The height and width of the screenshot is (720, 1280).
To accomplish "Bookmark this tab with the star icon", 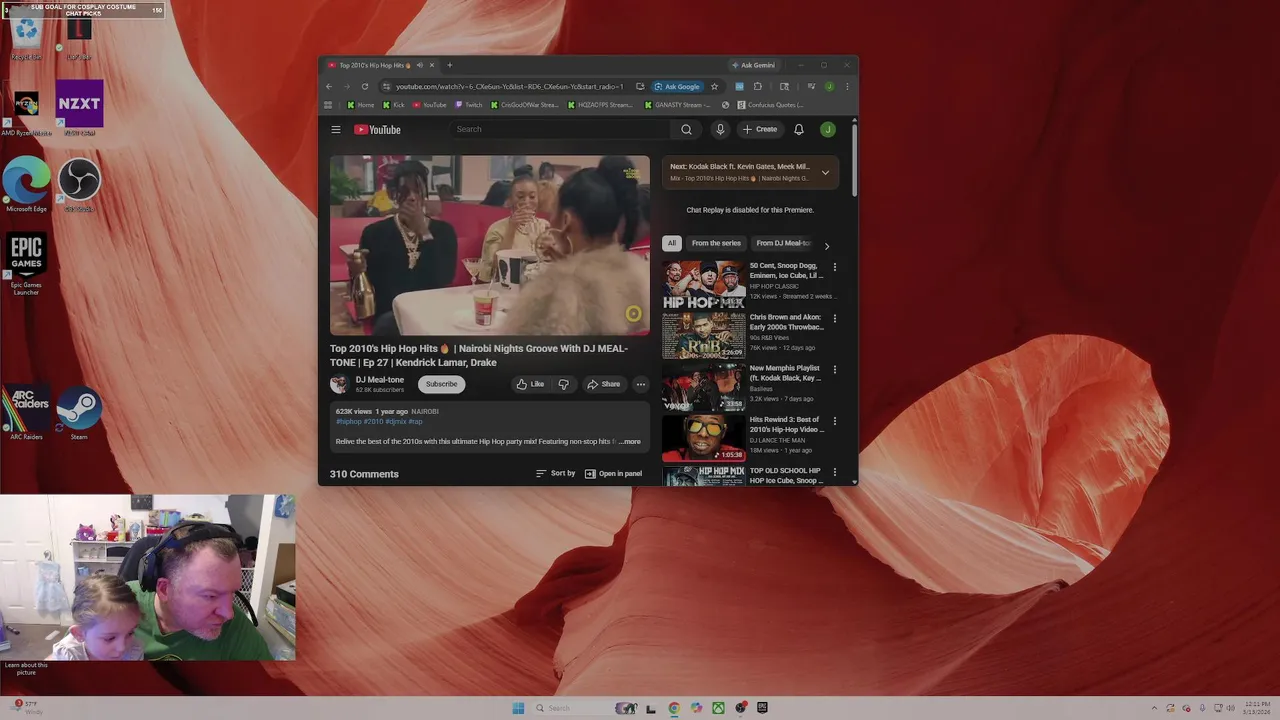I will click(x=714, y=86).
